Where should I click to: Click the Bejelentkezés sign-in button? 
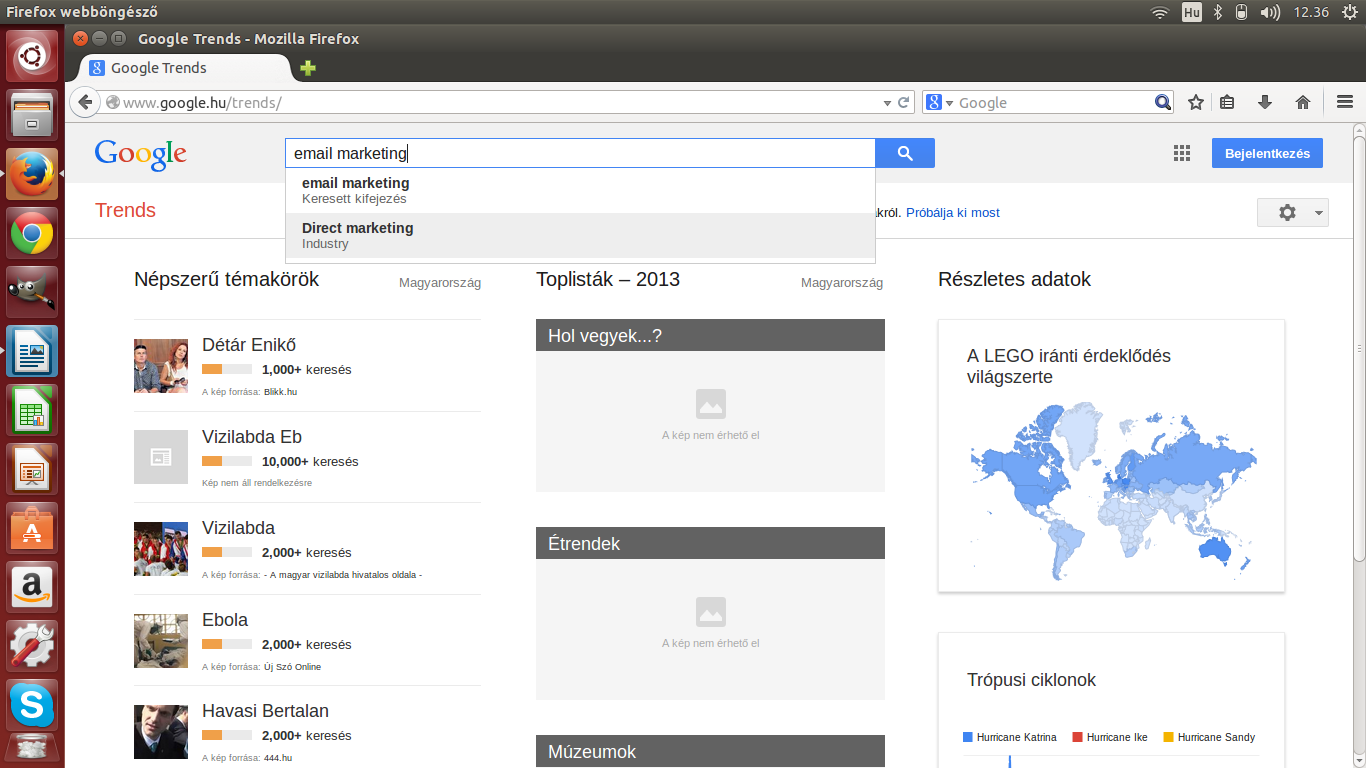tap(1267, 153)
